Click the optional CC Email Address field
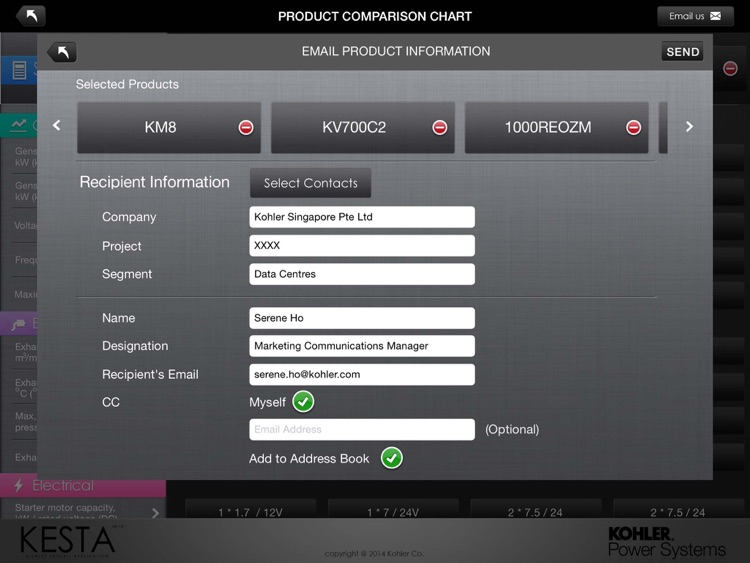Viewport: 750px width, 563px height. coord(362,430)
